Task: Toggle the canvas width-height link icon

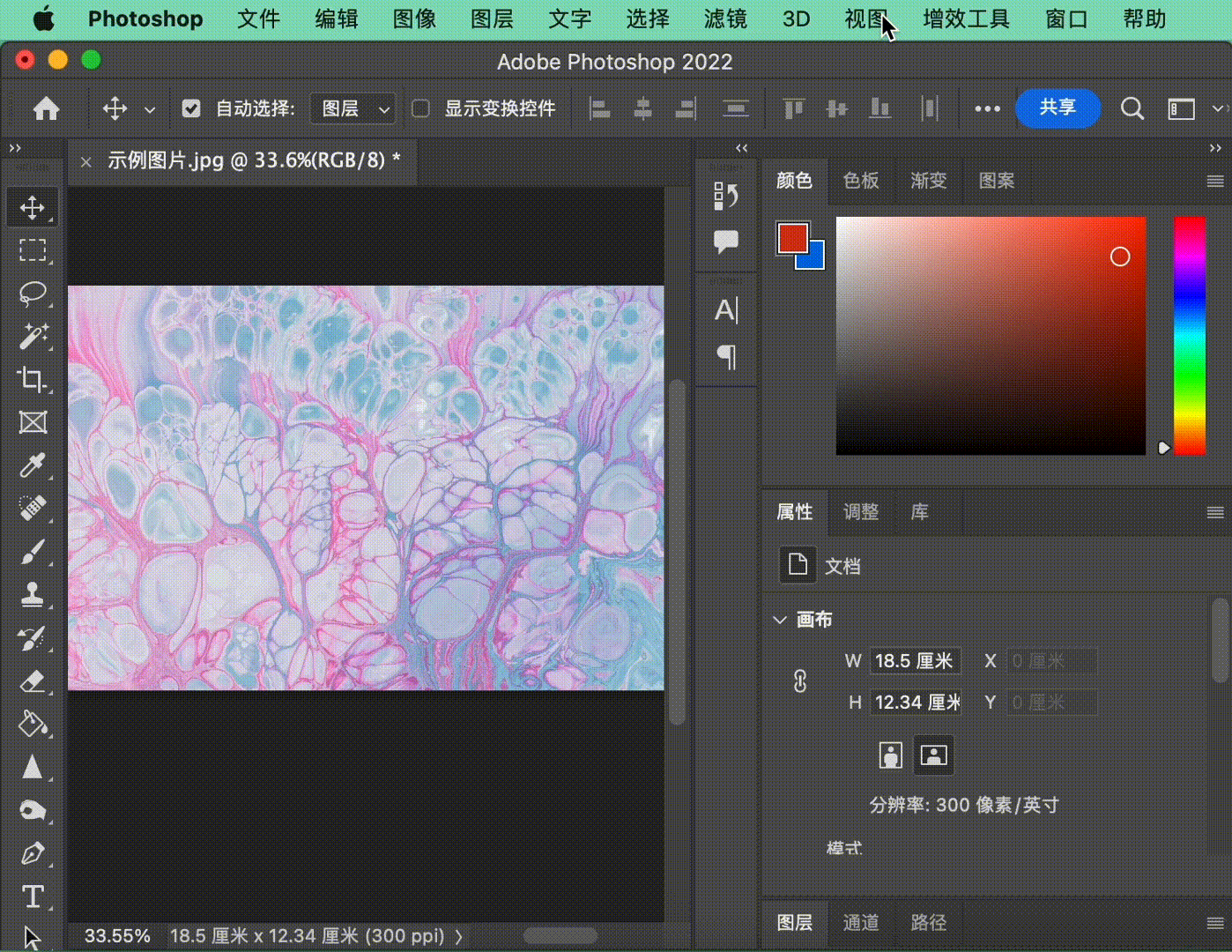Action: coord(799,681)
